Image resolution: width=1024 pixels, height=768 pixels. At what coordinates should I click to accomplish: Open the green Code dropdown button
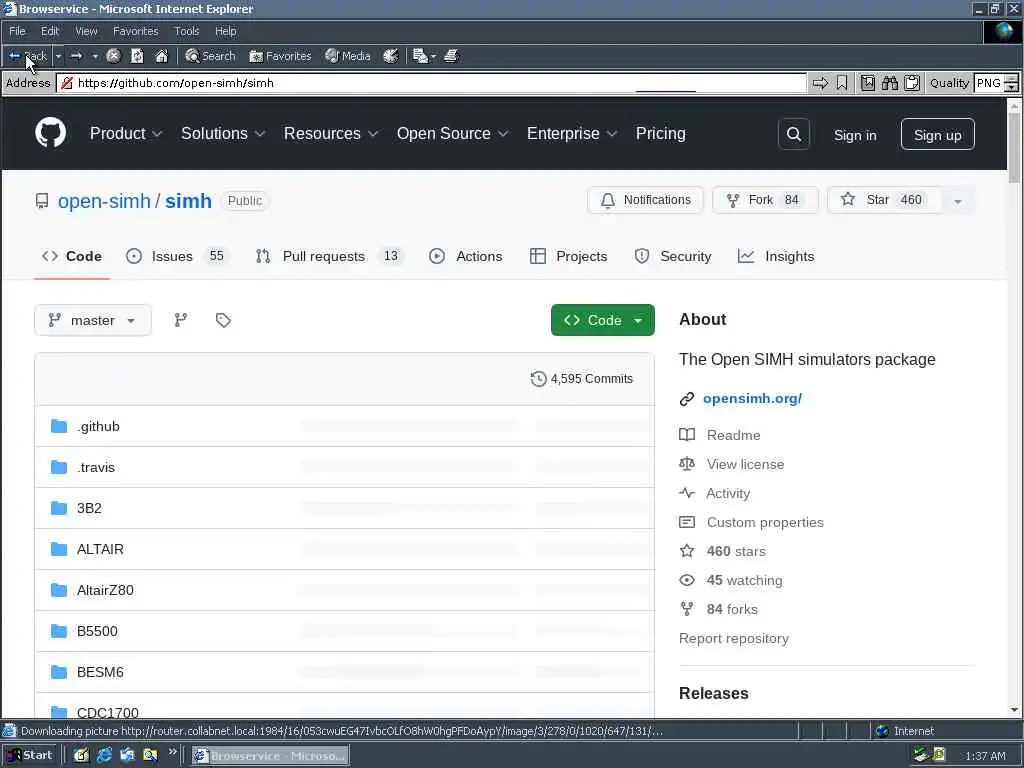coord(603,320)
